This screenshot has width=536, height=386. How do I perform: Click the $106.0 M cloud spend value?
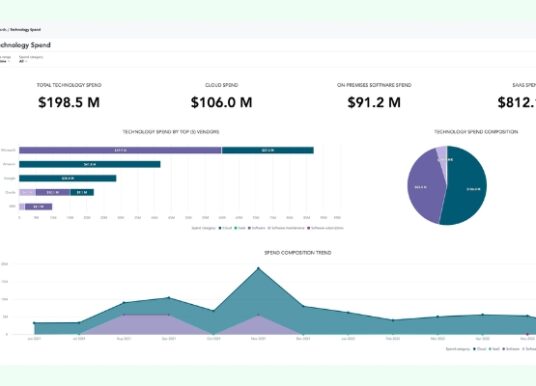222,102
